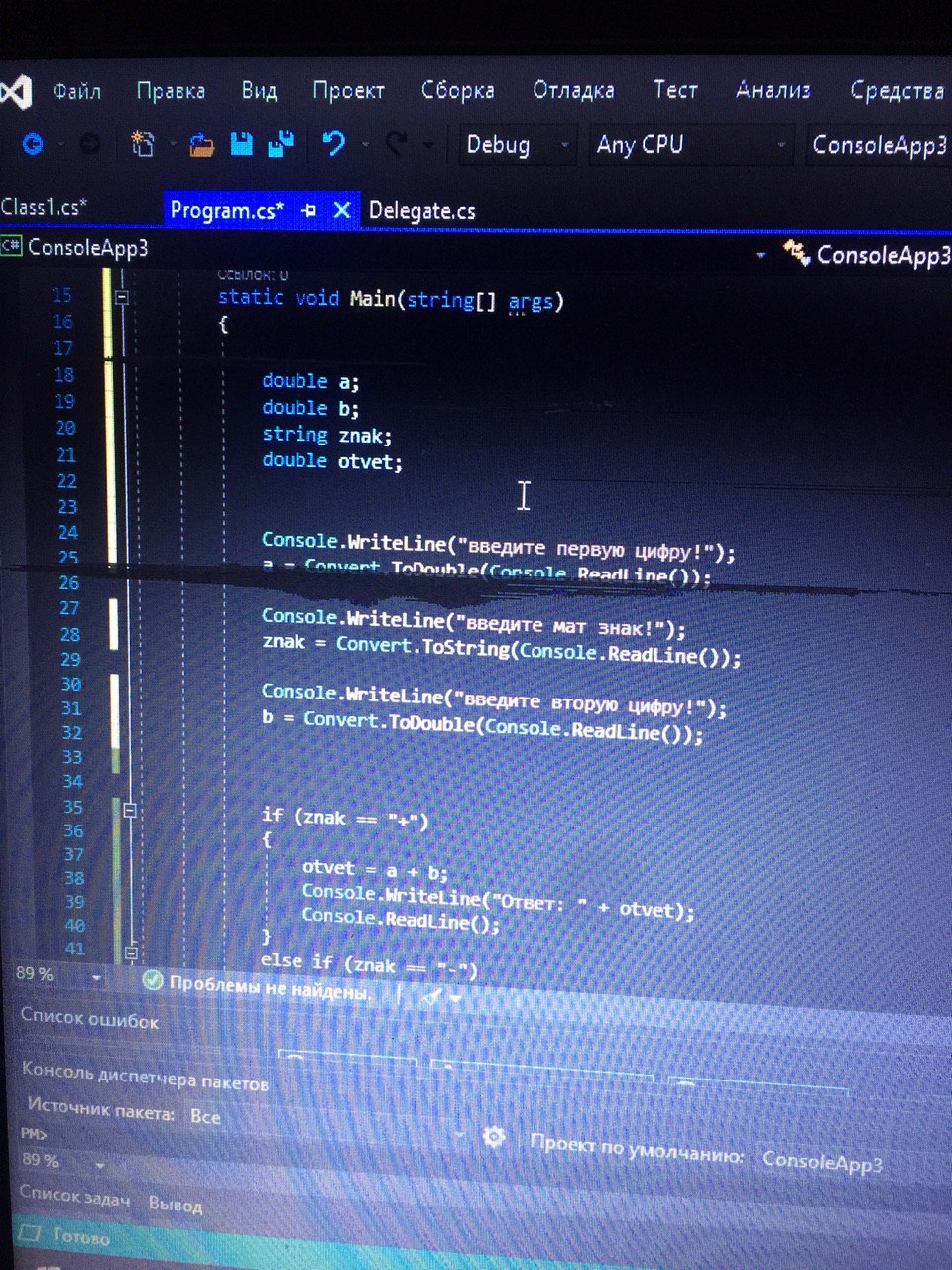The width and height of the screenshot is (952, 1270).
Task: Click the Undo arrow icon
Action: pyautogui.click(x=334, y=144)
